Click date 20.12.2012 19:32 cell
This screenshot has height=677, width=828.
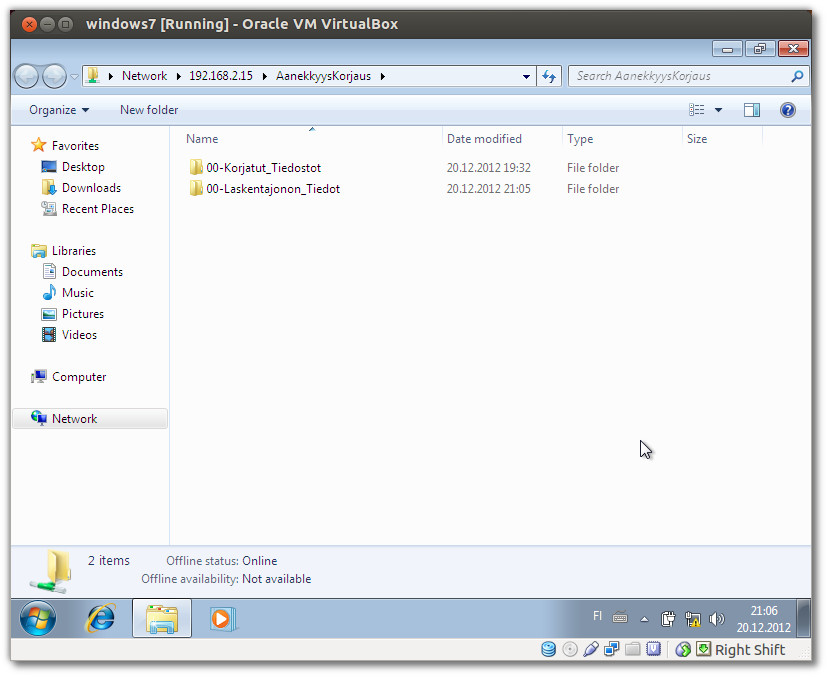click(x=488, y=168)
